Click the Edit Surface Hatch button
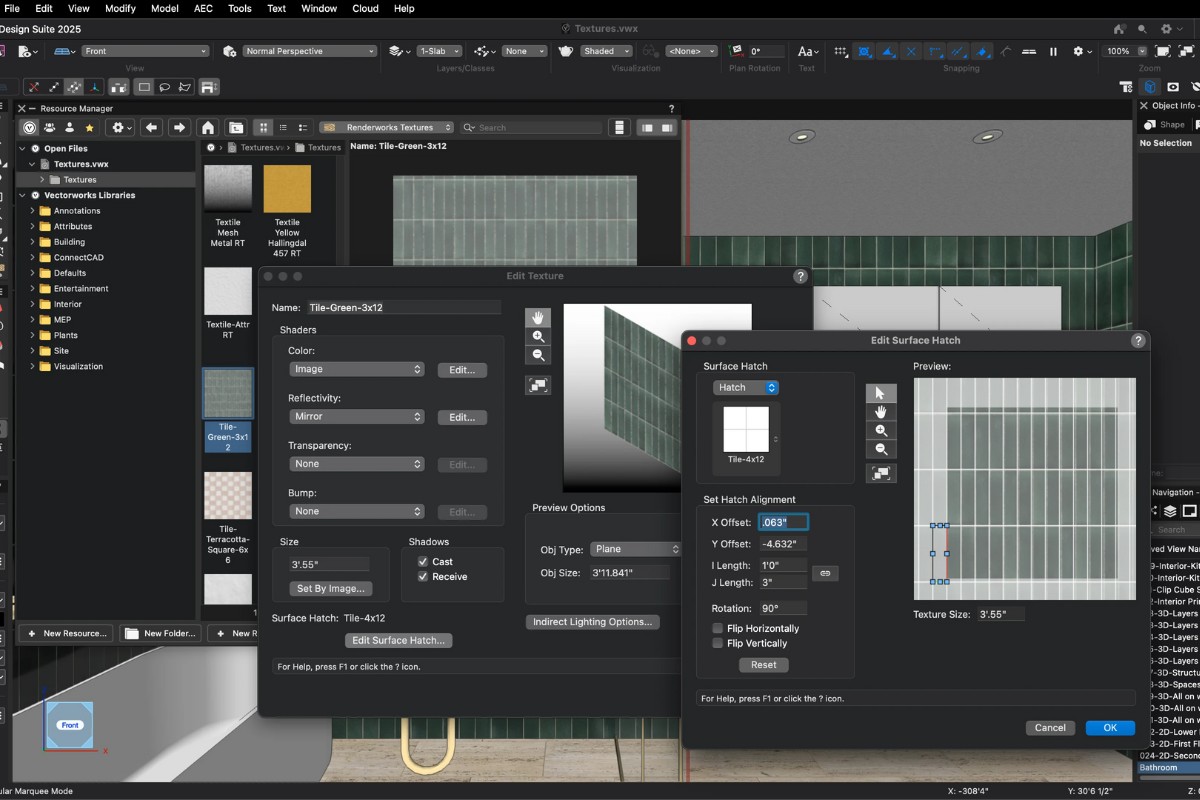Screen dimensions: 1200x800 399,640
